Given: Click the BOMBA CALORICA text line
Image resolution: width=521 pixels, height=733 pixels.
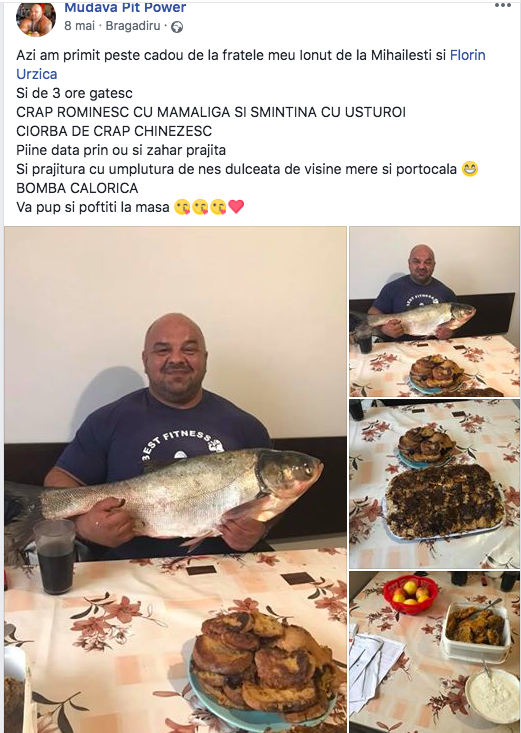Looking at the screenshot, I should point(77,188).
